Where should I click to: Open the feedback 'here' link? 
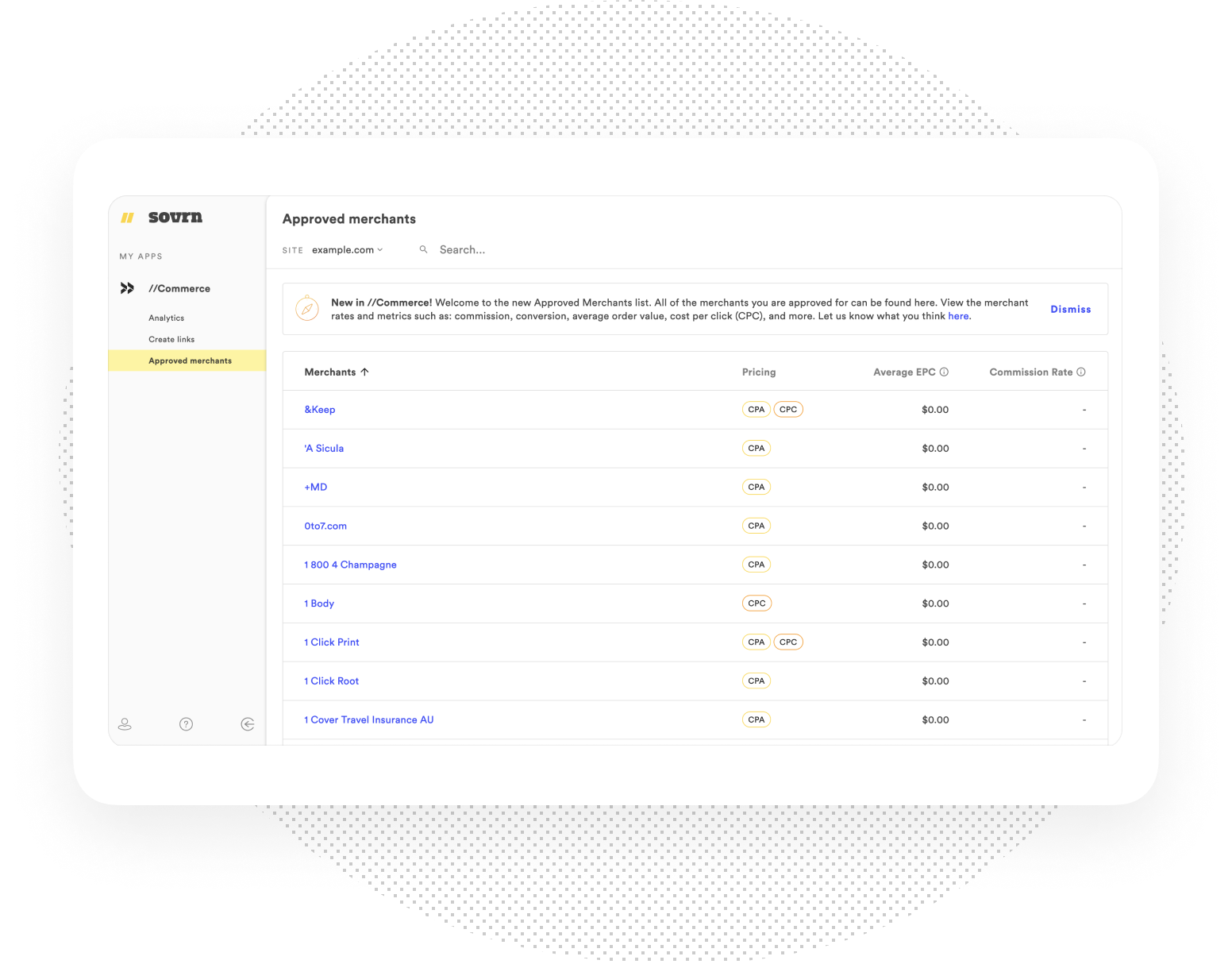coord(957,315)
